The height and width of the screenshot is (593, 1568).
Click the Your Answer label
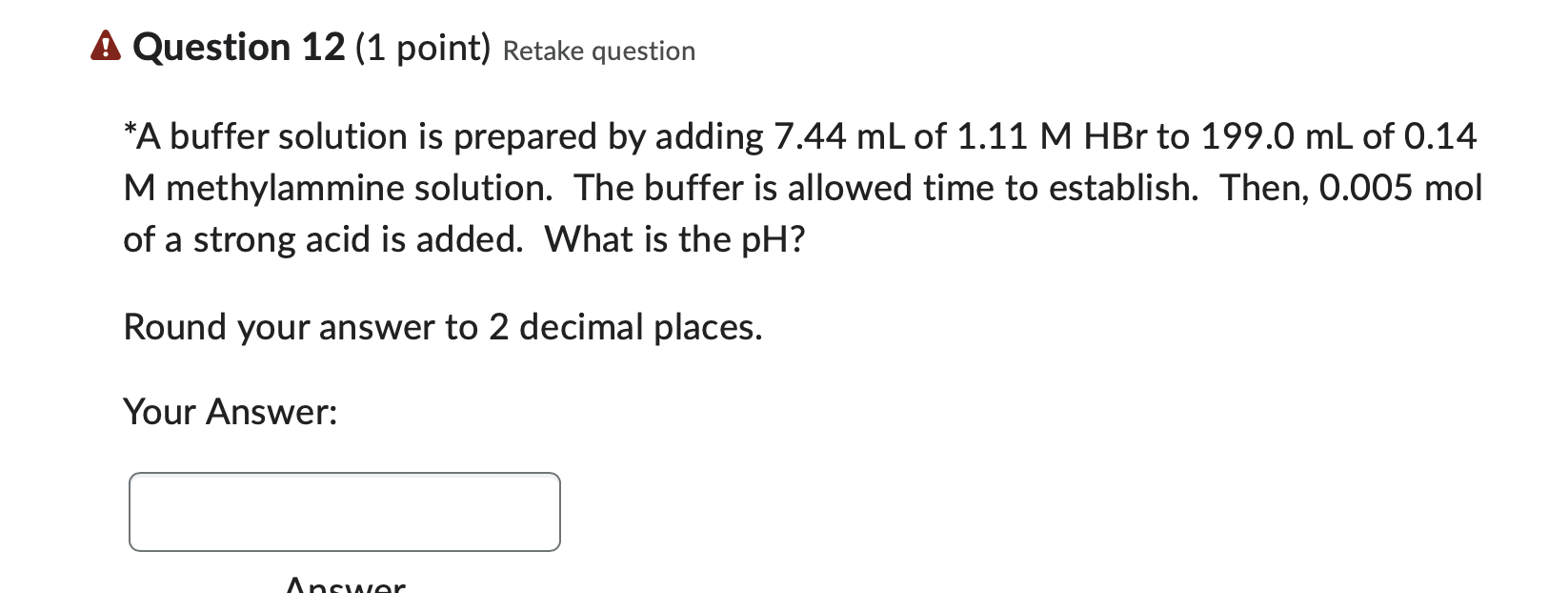coord(231,412)
